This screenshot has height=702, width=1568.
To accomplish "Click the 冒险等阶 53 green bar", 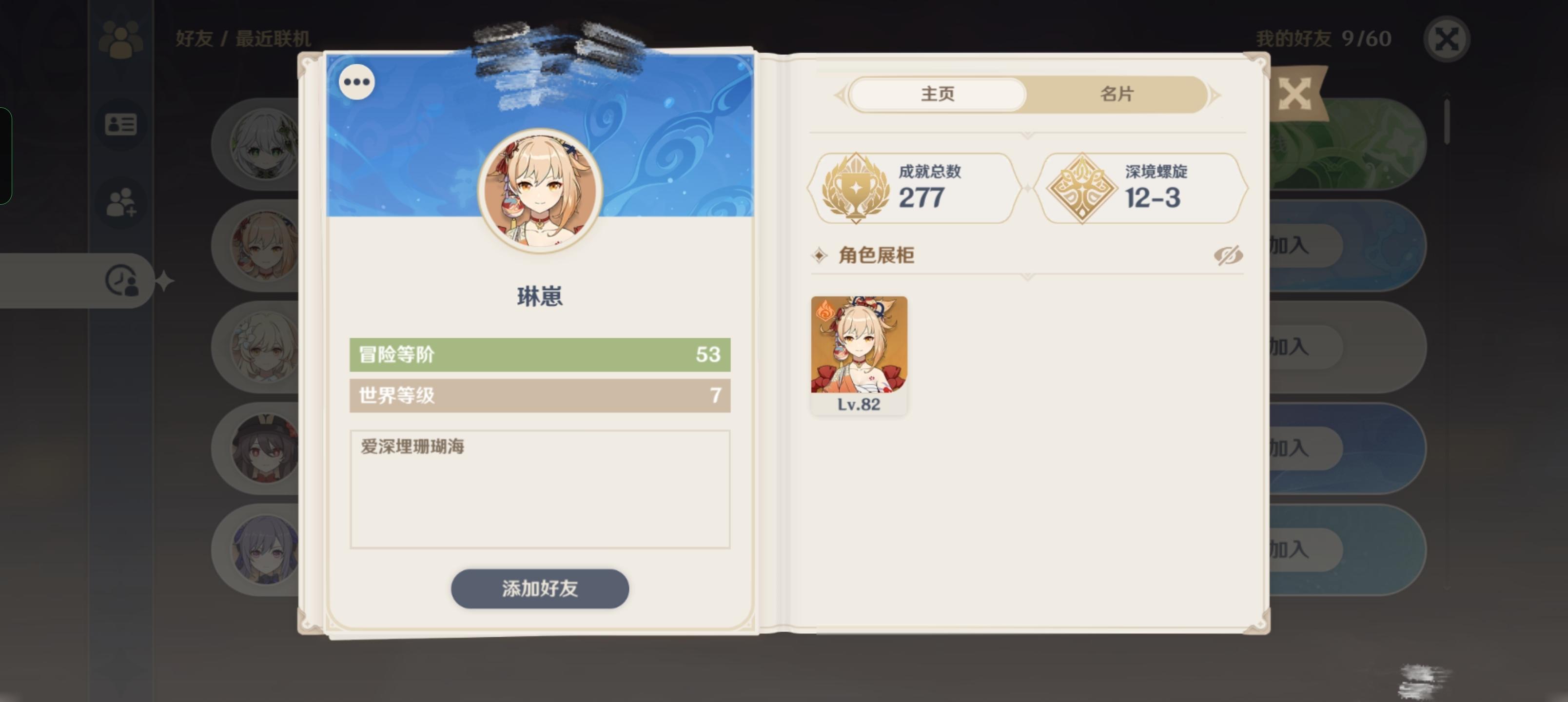I will (540, 354).
